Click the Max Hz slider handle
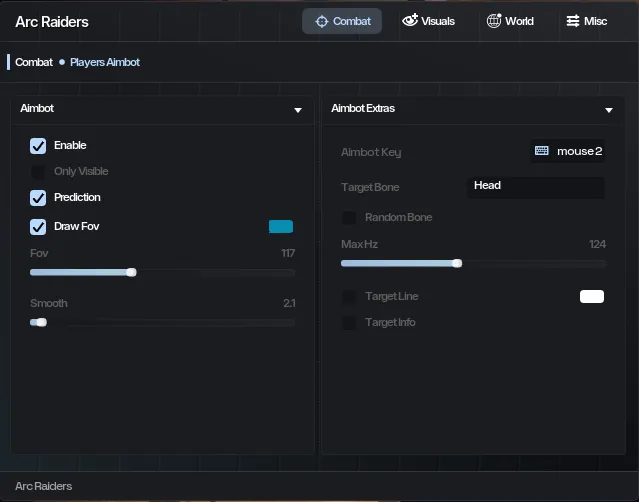The height and width of the screenshot is (502, 639). [x=457, y=263]
